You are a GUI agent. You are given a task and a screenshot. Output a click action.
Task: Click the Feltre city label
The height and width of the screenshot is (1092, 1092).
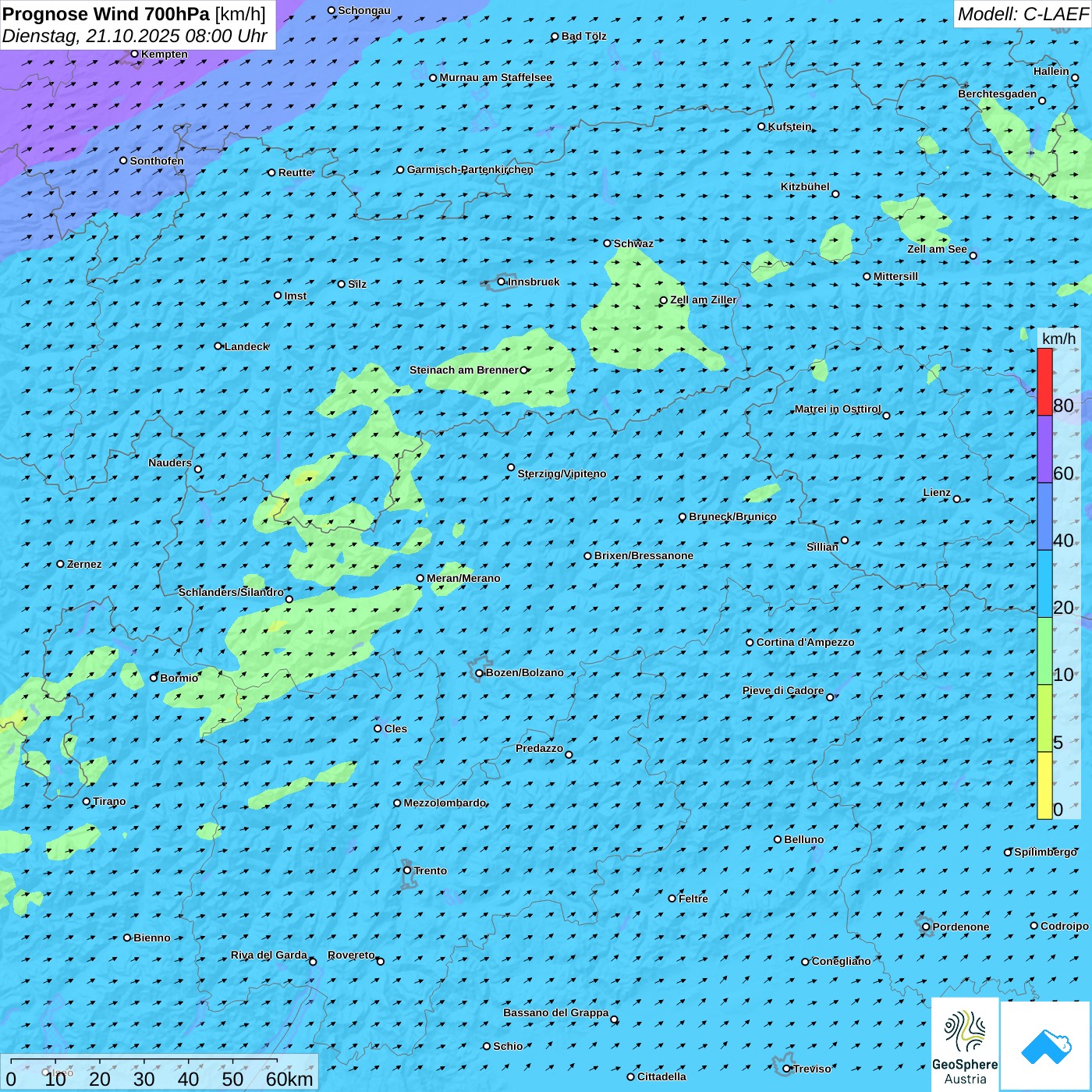(693, 899)
